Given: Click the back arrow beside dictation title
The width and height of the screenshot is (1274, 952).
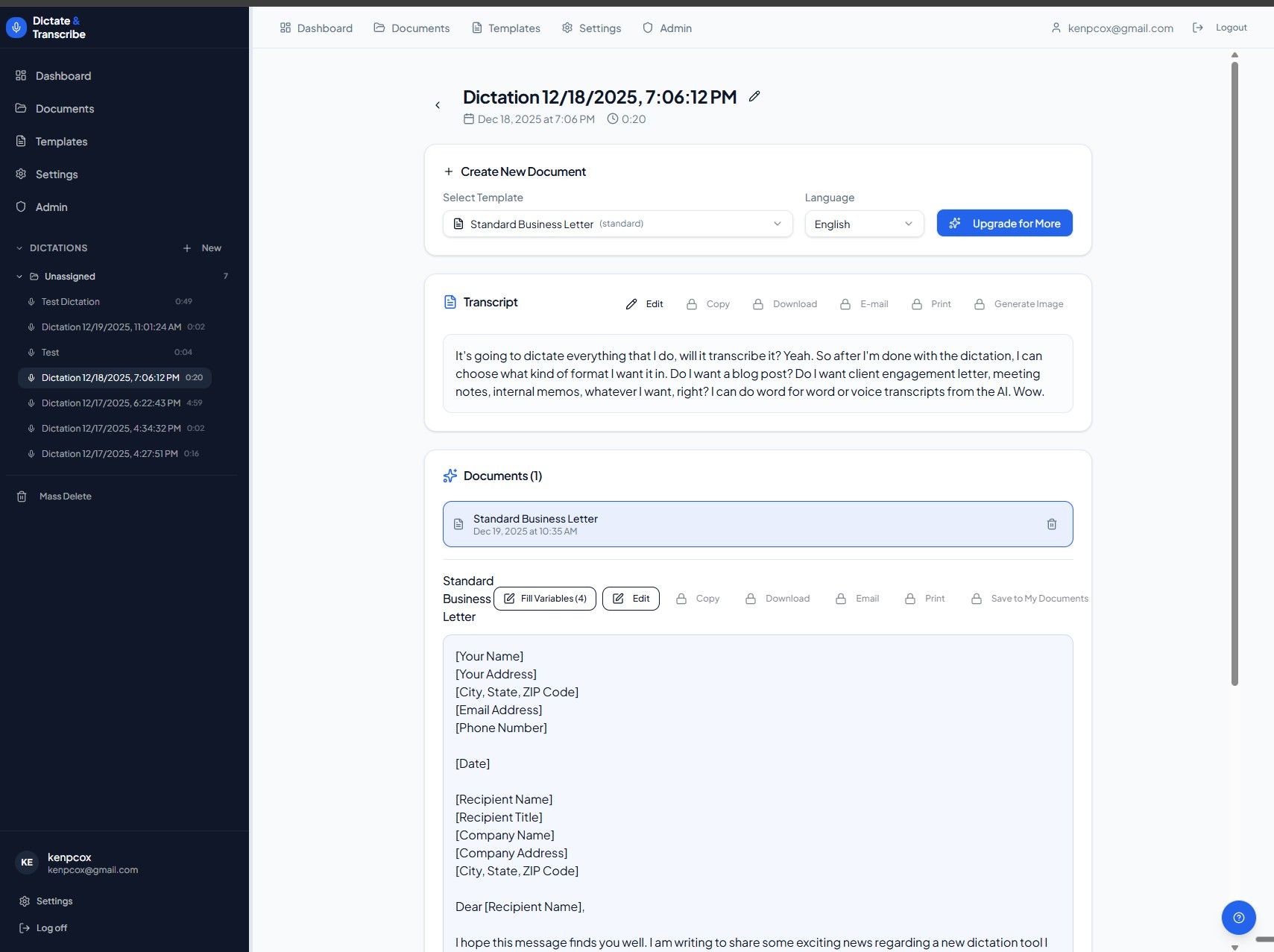Looking at the screenshot, I should (438, 105).
